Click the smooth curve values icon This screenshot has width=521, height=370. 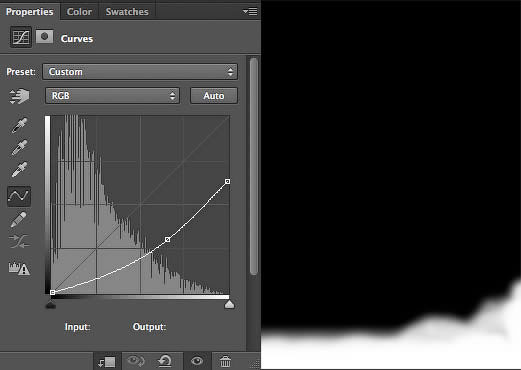[19, 241]
